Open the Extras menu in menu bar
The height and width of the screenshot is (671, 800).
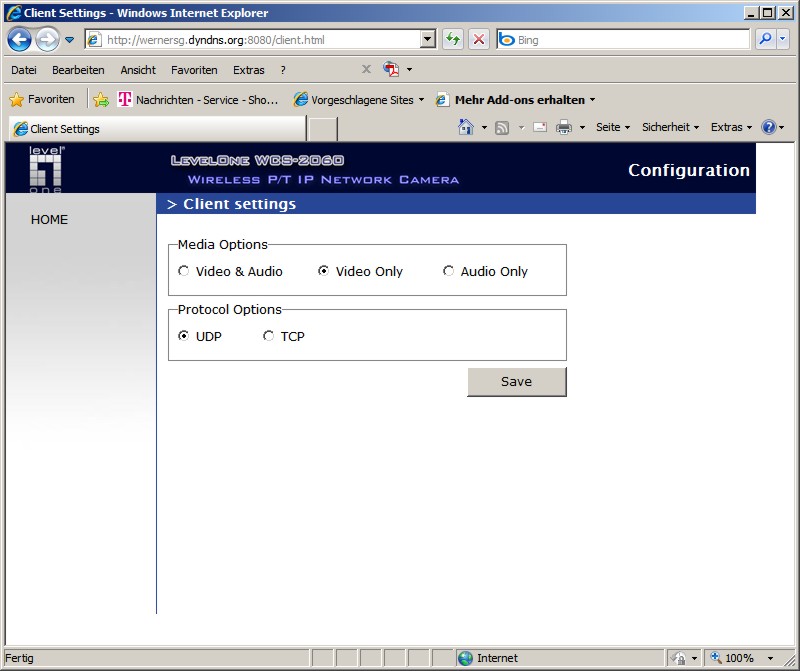click(x=248, y=70)
